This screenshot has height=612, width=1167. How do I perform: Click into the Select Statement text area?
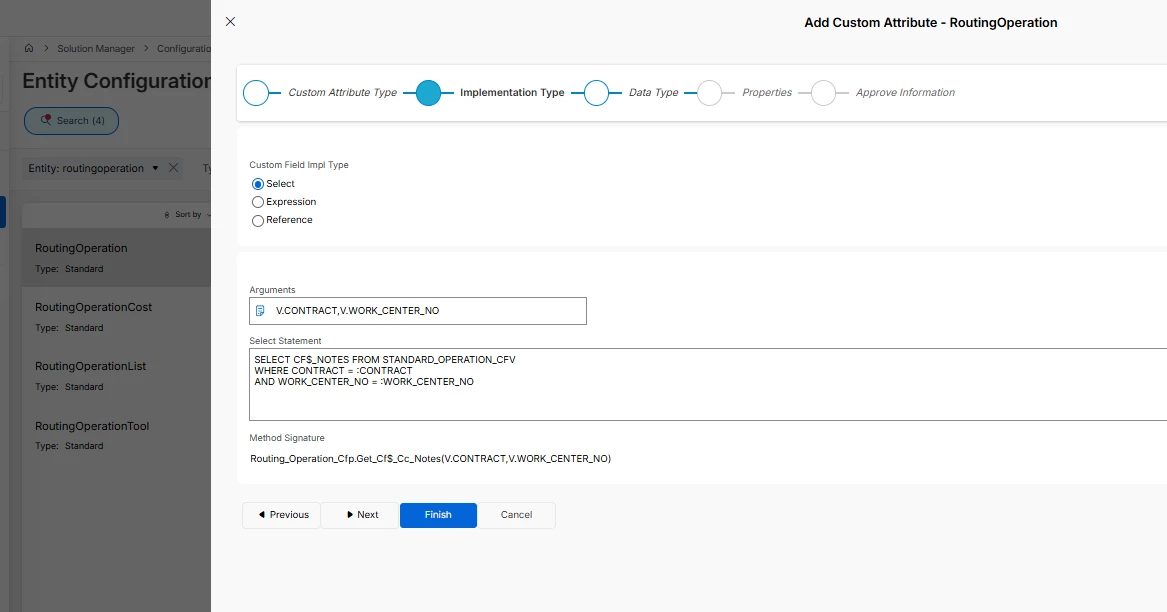708,384
